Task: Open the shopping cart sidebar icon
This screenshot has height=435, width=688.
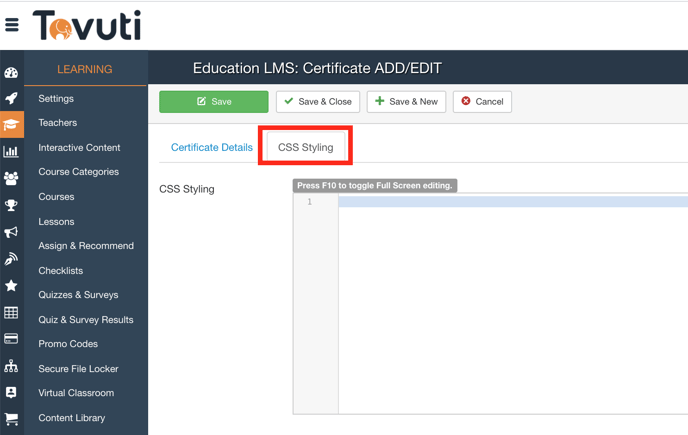Action: (x=11, y=419)
